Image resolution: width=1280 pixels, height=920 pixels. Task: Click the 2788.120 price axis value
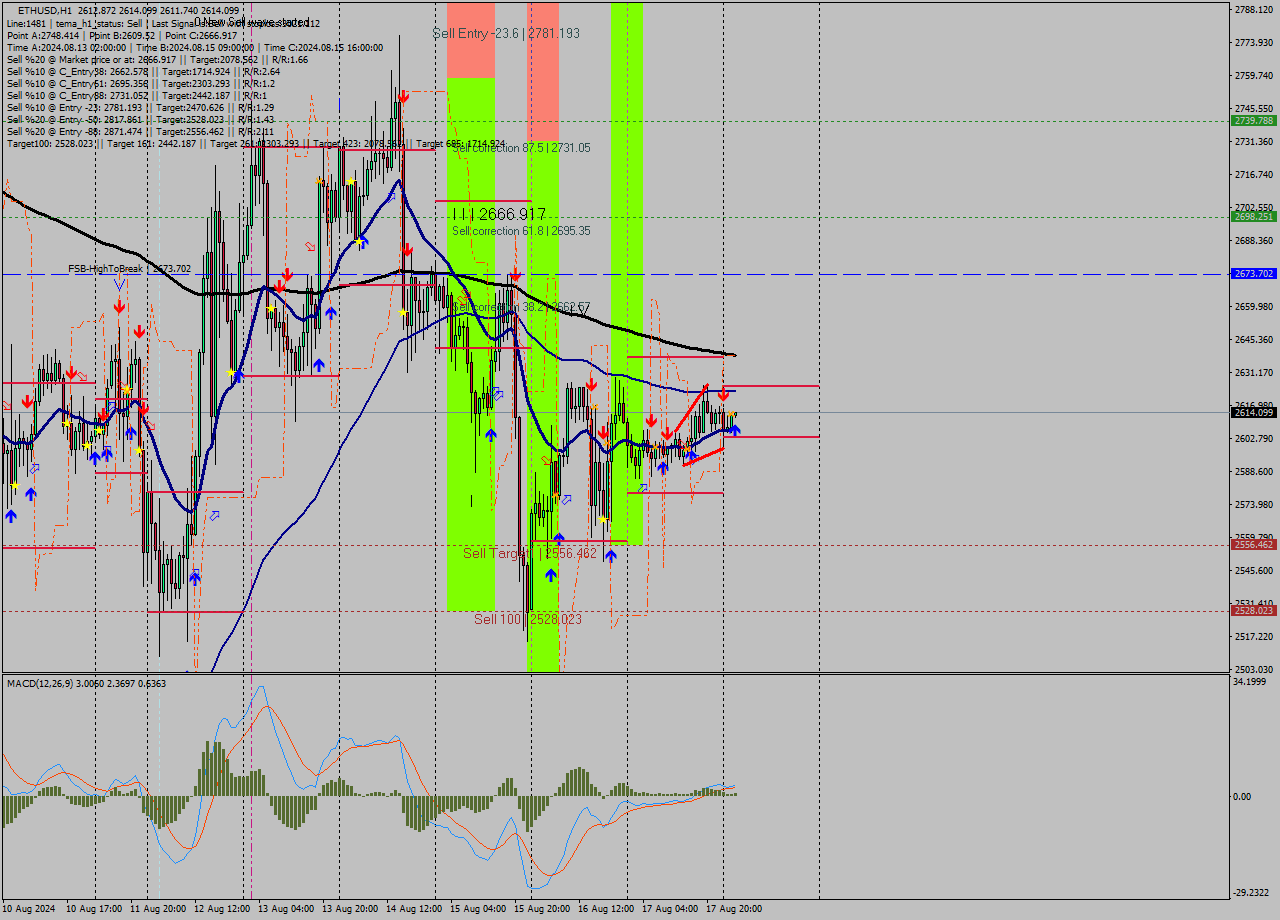tap(1254, 9)
